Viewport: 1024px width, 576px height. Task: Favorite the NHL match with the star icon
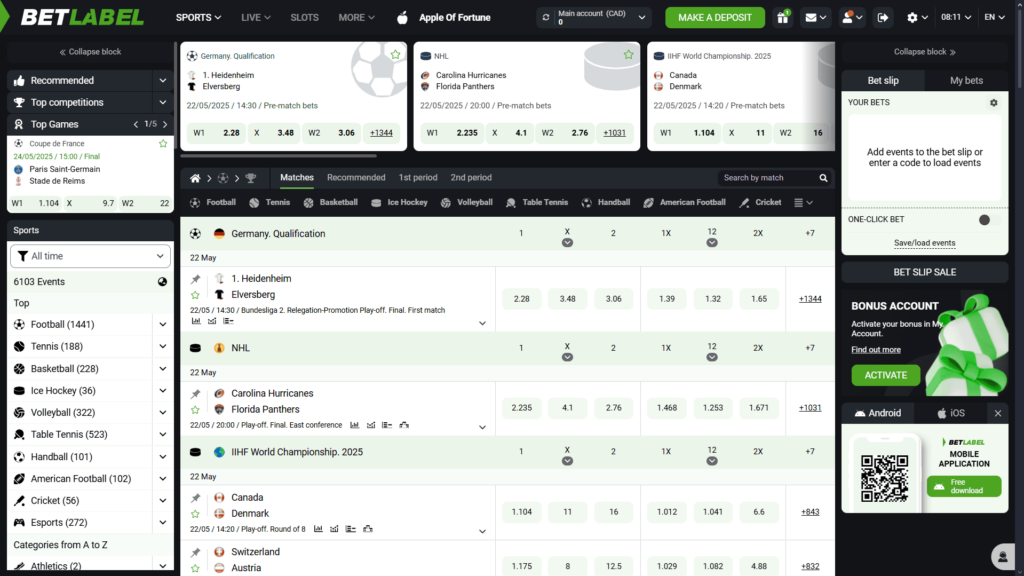tap(627, 55)
